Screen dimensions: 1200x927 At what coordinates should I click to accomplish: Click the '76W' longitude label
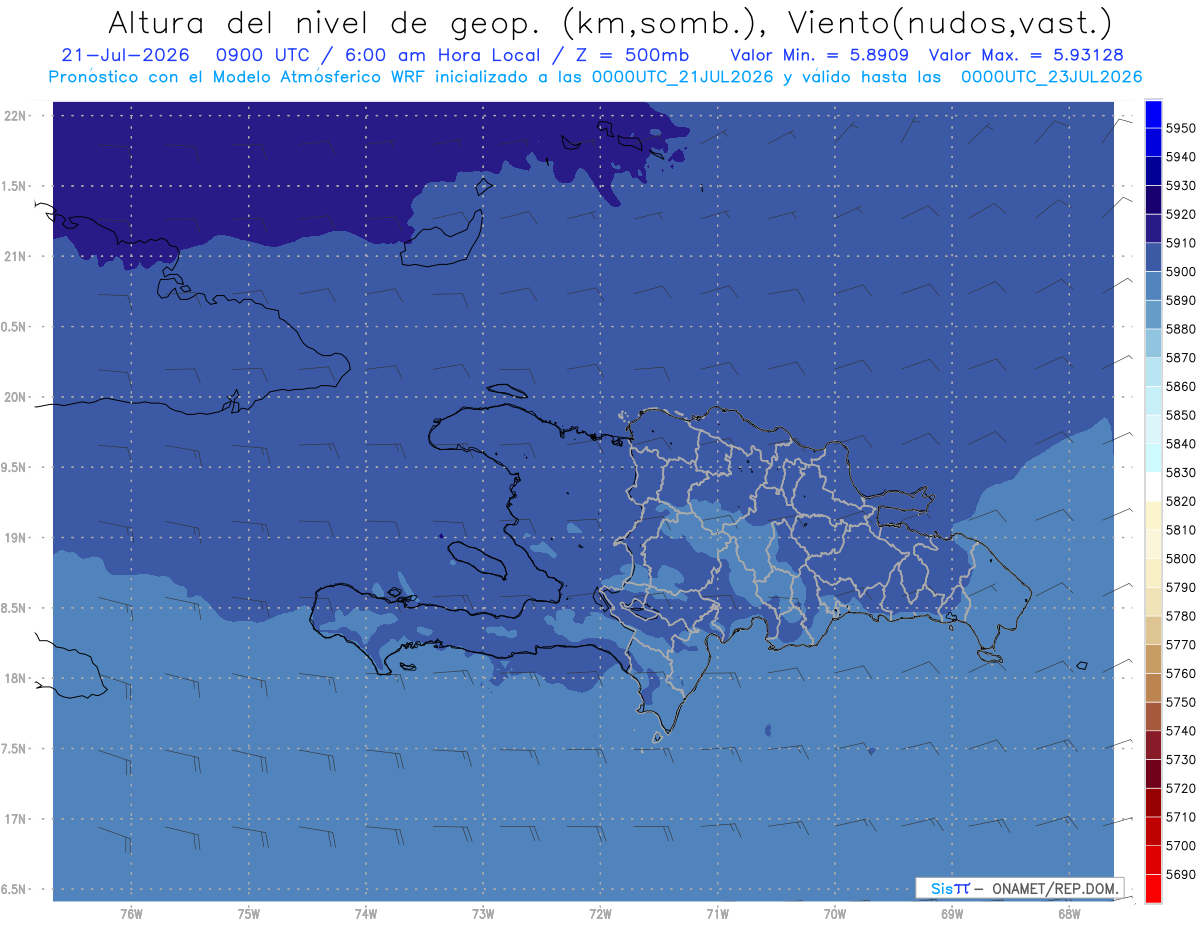(x=131, y=914)
